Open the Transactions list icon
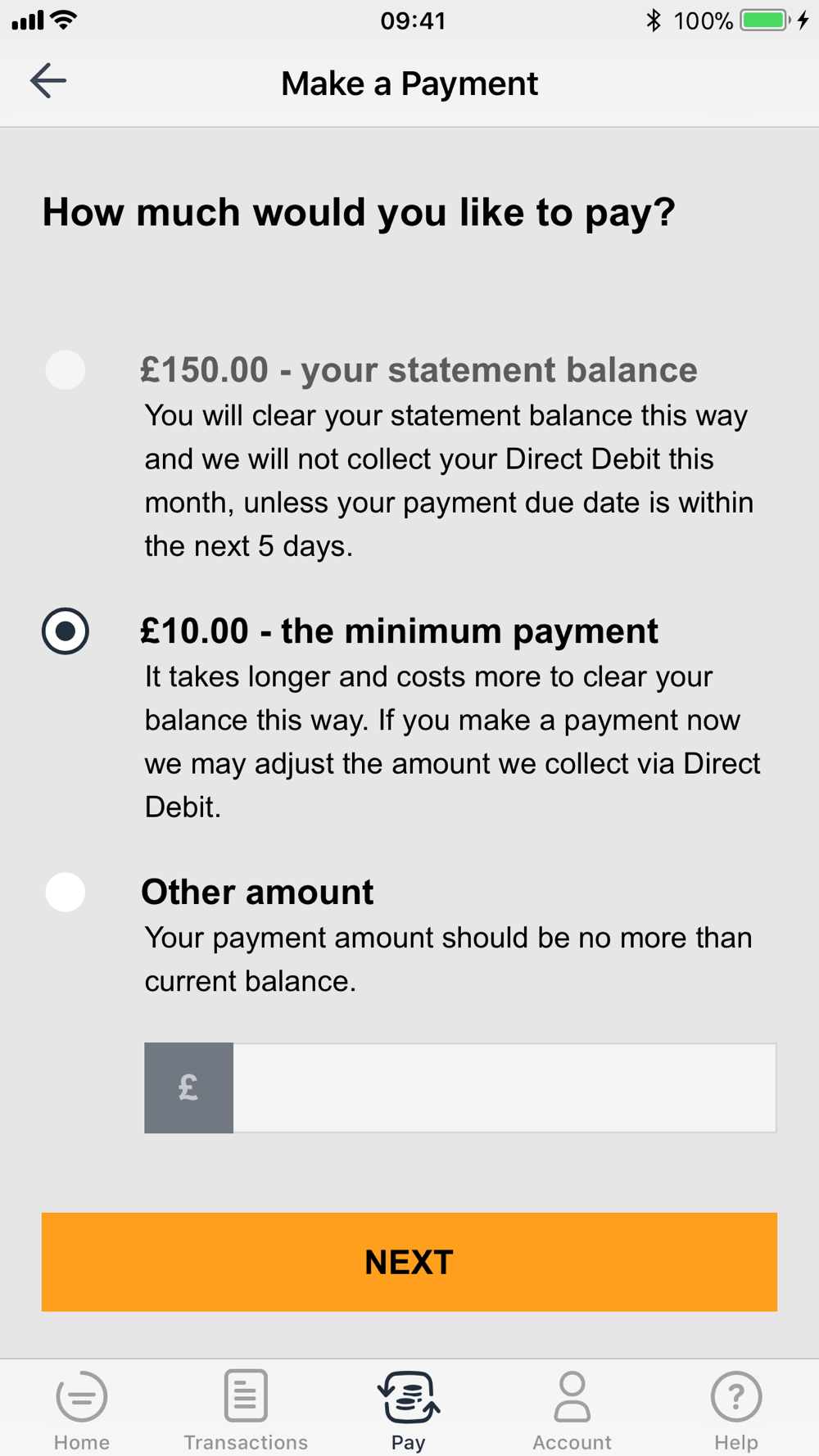This screenshot has height=1456, width=819. 246,1395
